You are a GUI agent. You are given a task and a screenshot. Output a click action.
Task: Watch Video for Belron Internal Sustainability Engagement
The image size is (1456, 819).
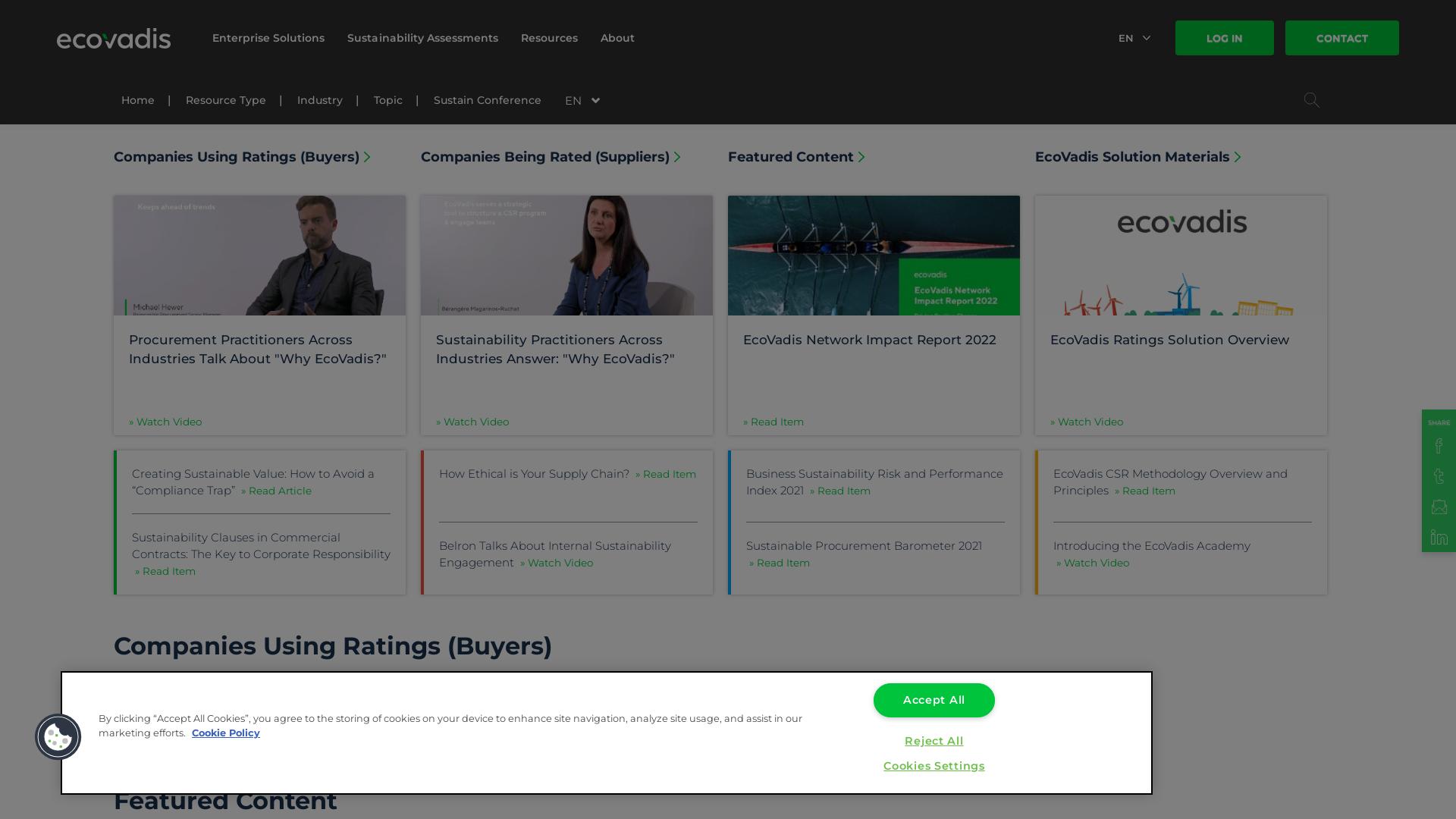click(x=557, y=563)
